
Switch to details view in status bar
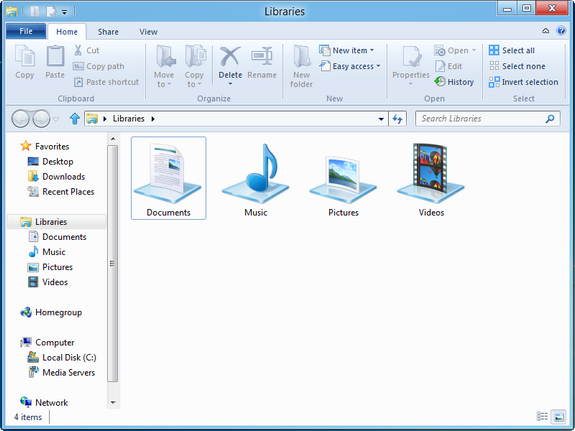click(542, 417)
